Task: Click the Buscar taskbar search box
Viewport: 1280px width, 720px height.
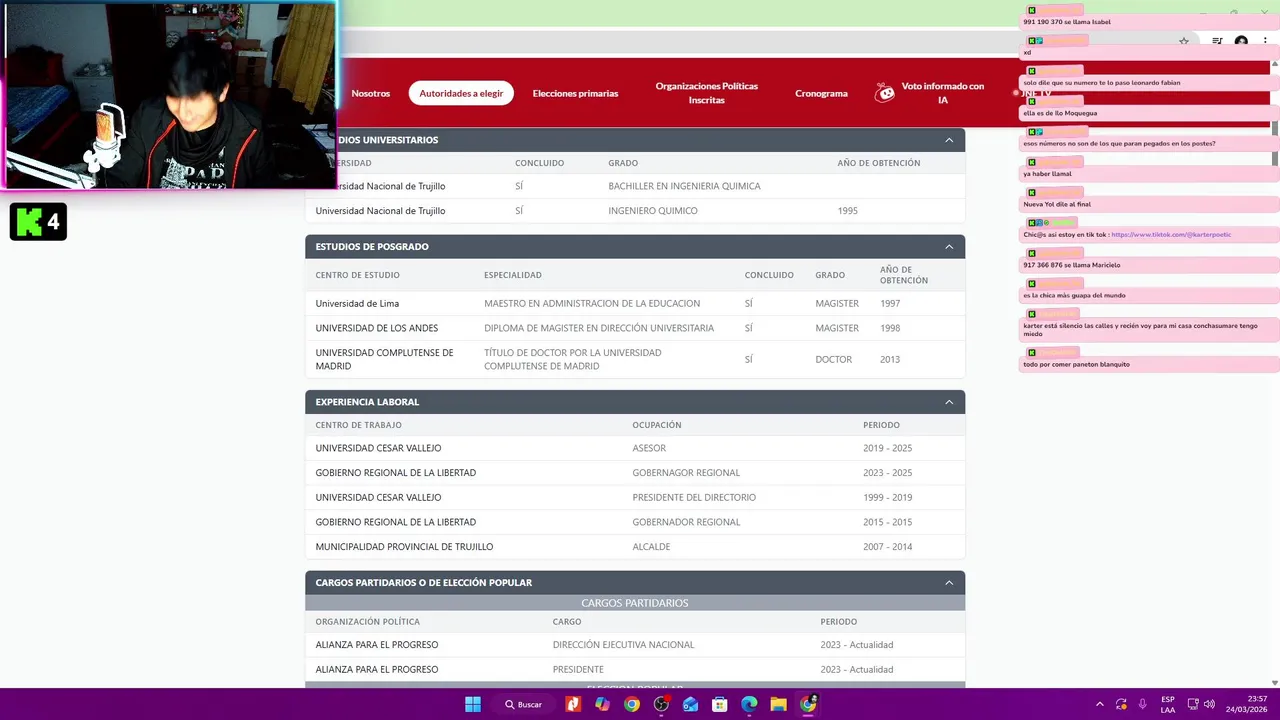Action: click(523, 704)
